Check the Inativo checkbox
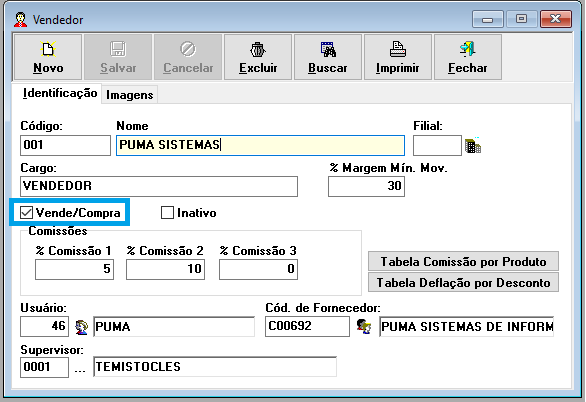Viewport: 586px width, 402px height. tap(167, 213)
